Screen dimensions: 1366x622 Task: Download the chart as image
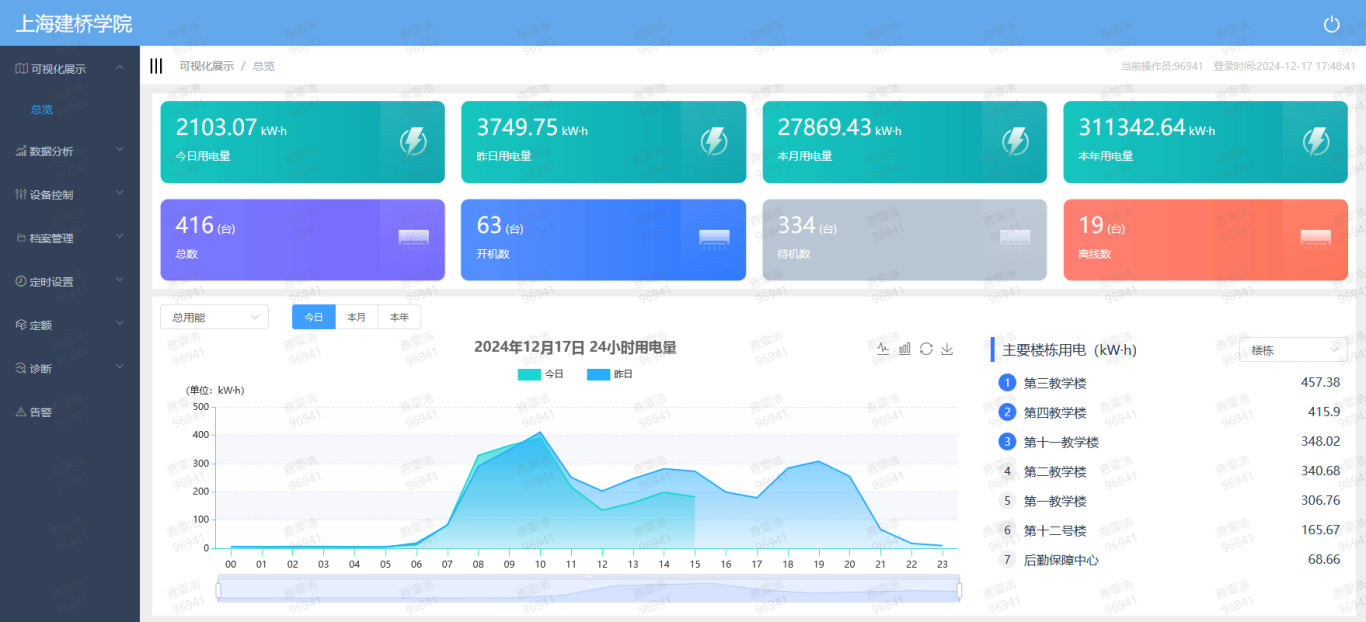coord(947,349)
